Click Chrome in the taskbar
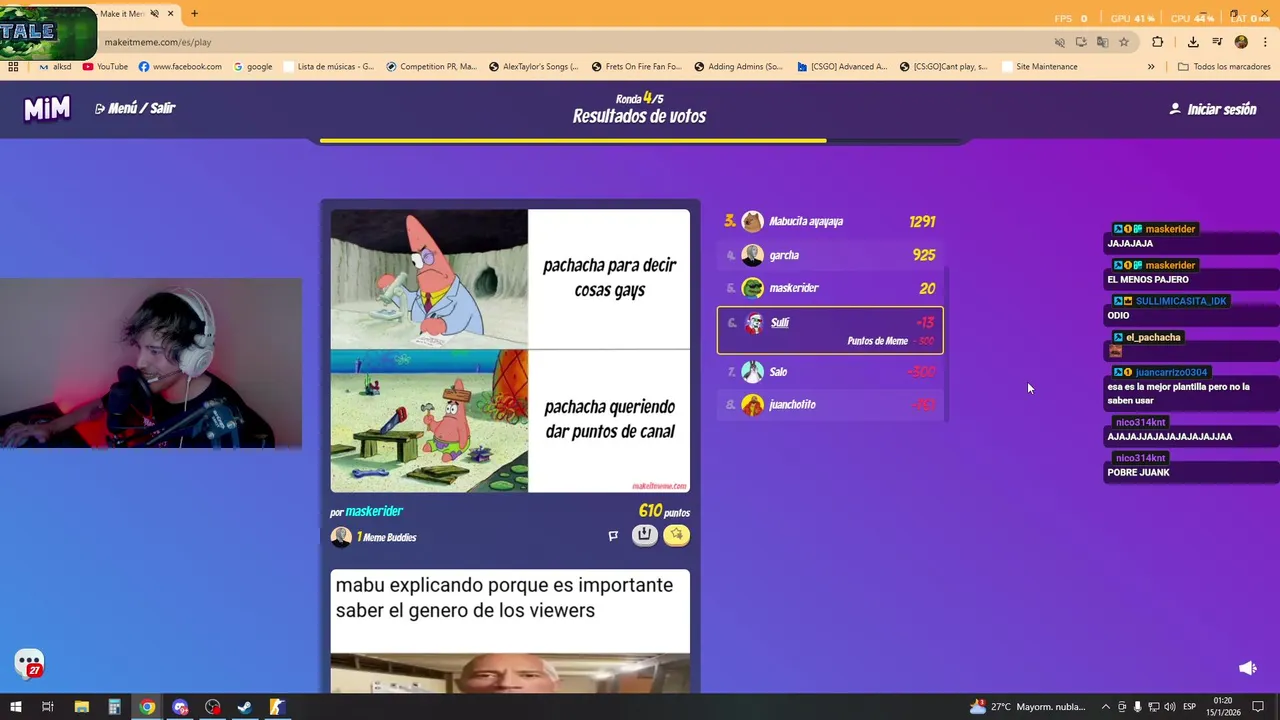Image resolution: width=1280 pixels, height=720 pixels. [x=147, y=707]
